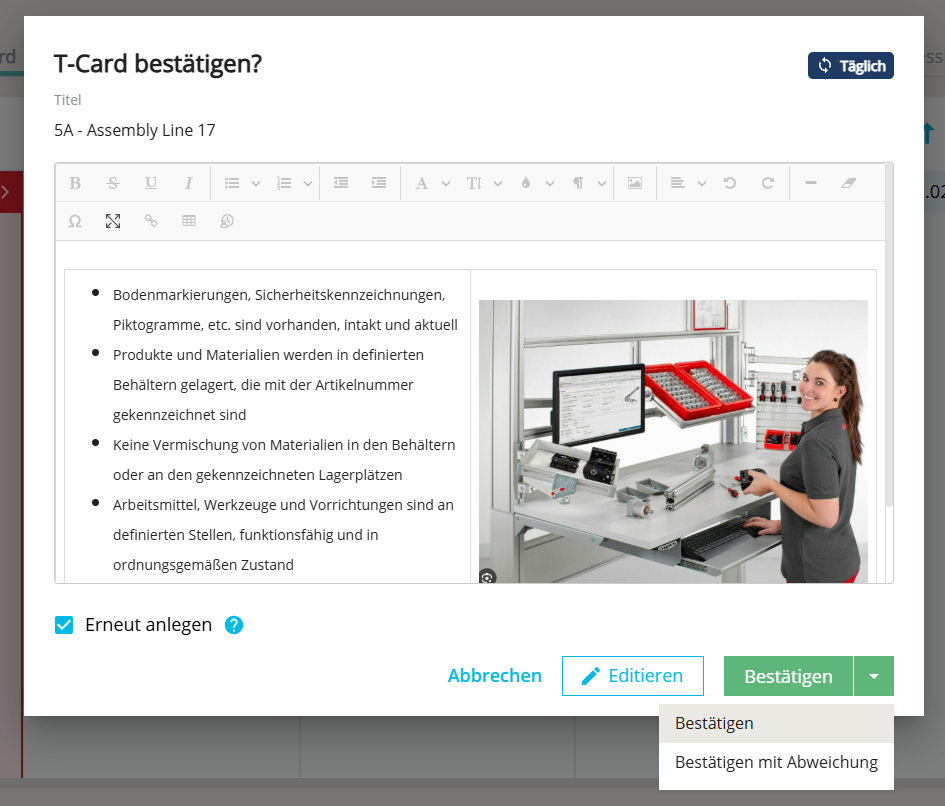
Task: Click the help icon beside Erneut anlegen
Action: coord(234,625)
